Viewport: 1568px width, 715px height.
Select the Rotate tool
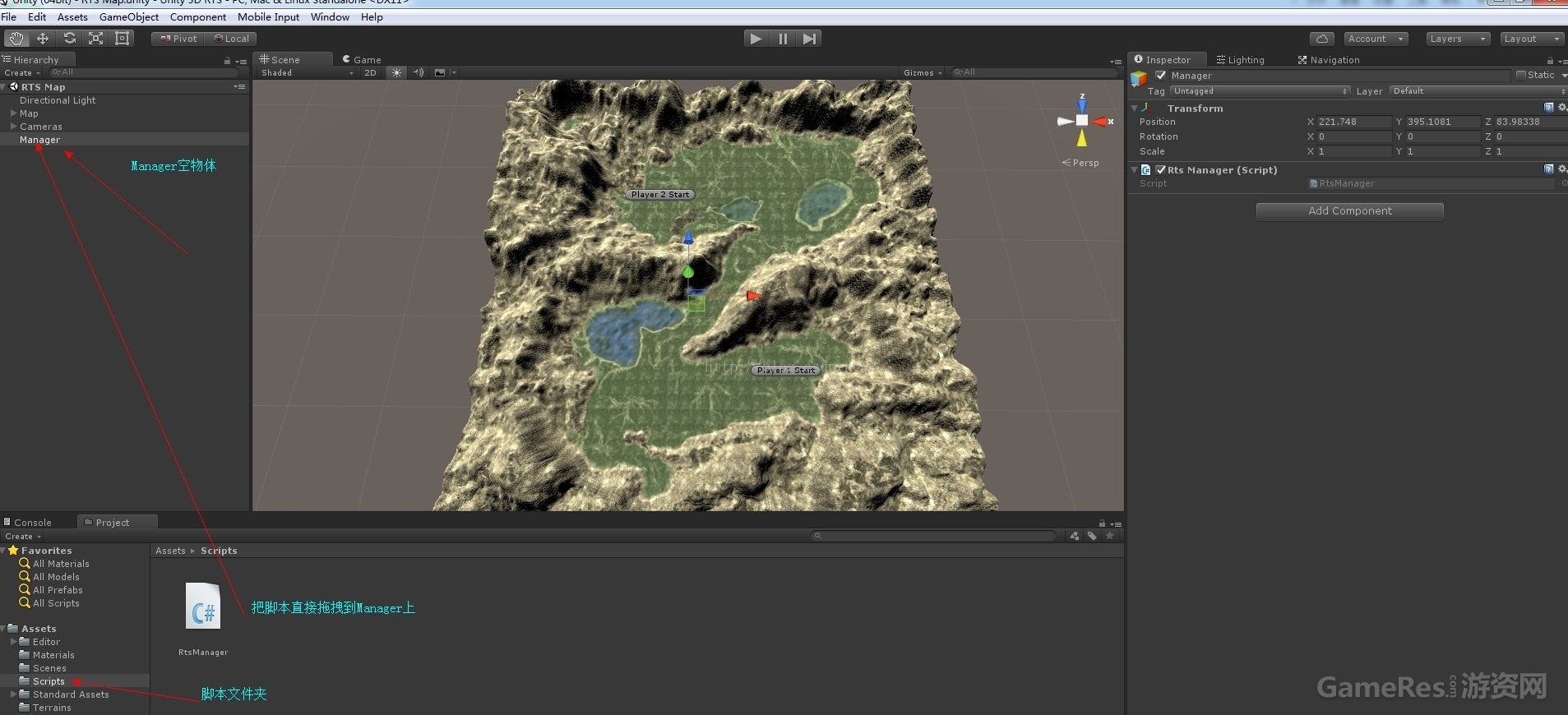tap(70, 39)
